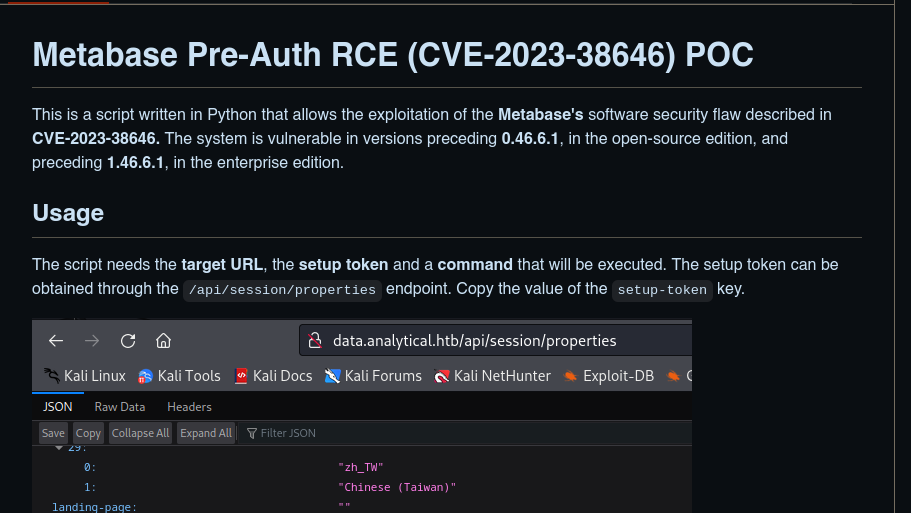
Task: Click the reload page icon
Action: pos(128,341)
